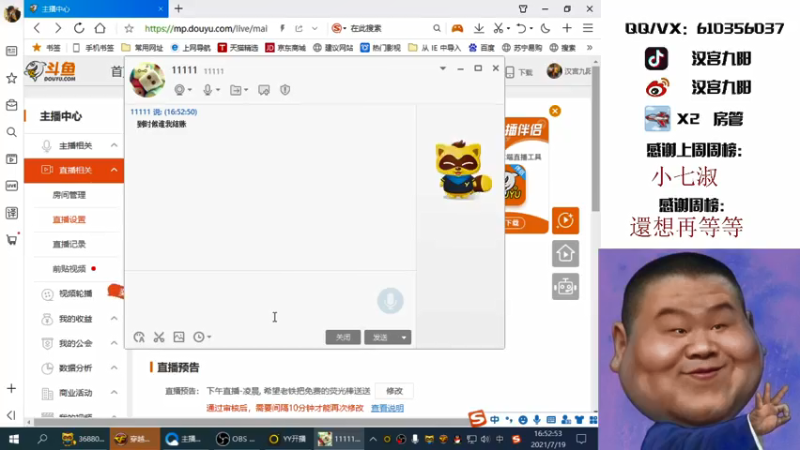Open the 手机书签 bookmark

click(93, 48)
